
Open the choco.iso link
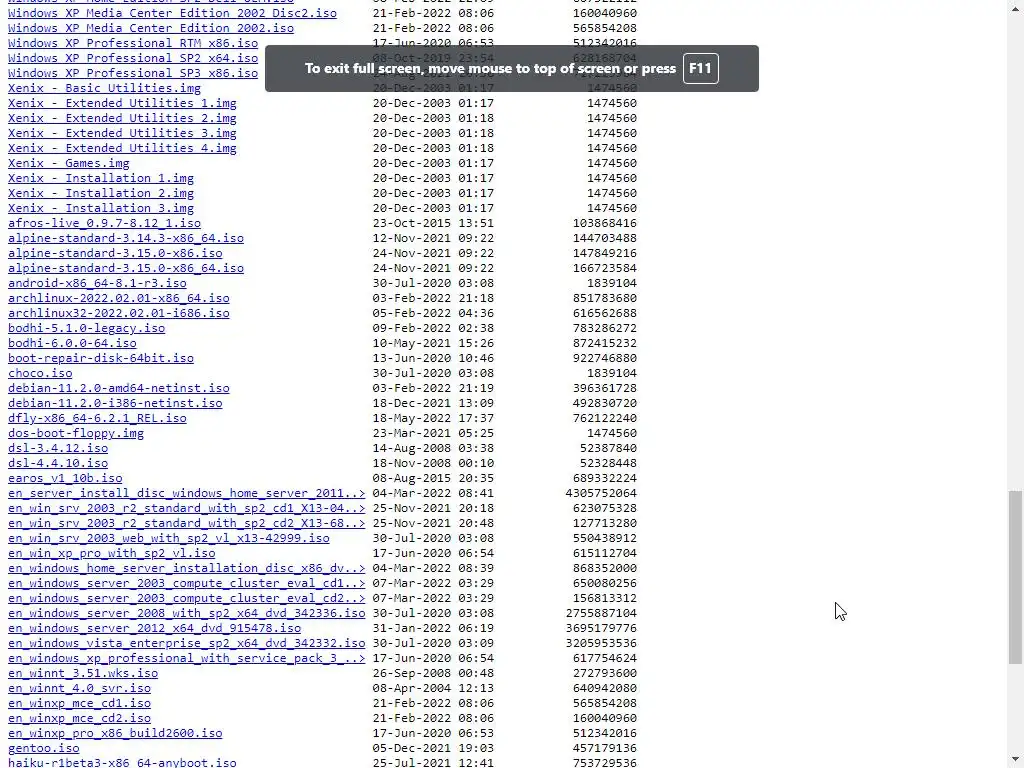[40, 374]
